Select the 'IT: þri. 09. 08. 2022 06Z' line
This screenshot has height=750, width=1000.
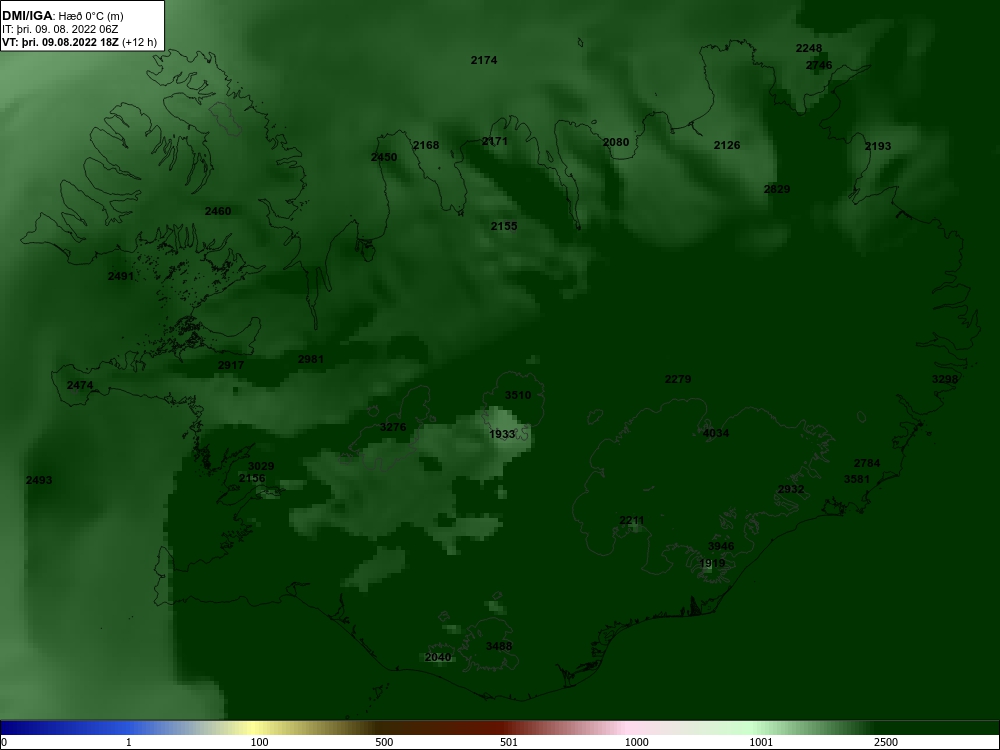point(60,29)
